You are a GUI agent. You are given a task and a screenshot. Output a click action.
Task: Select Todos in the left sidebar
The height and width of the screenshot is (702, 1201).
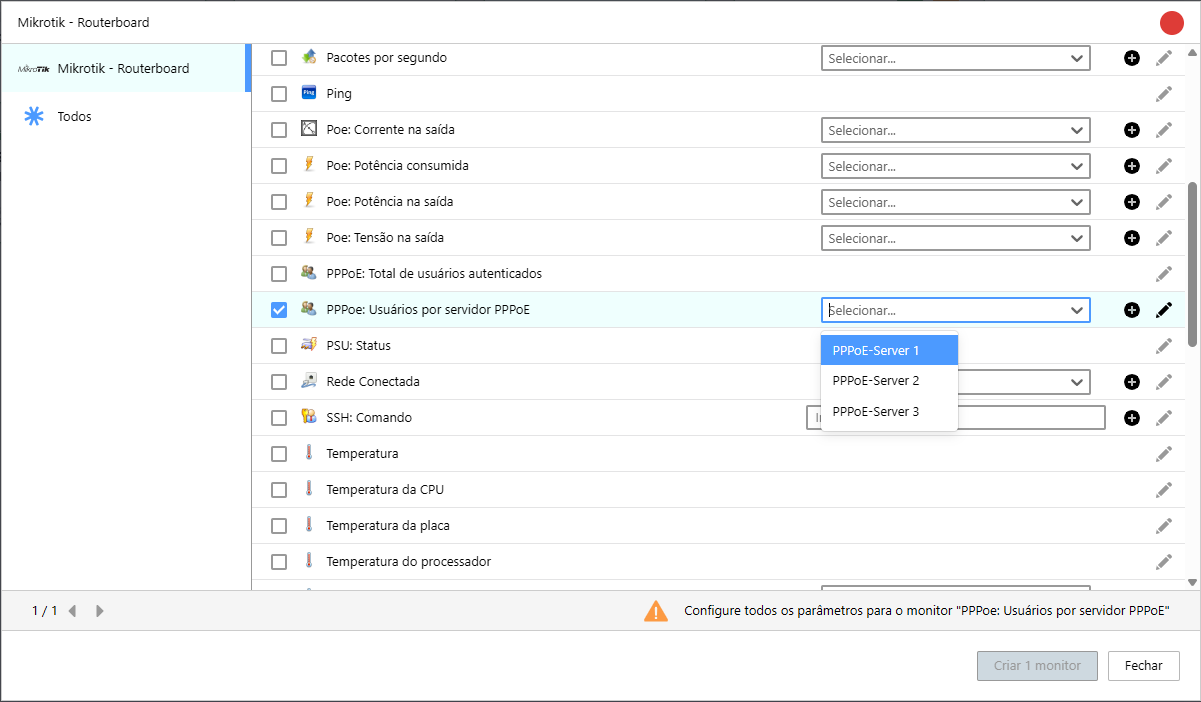click(x=75, y=117)
